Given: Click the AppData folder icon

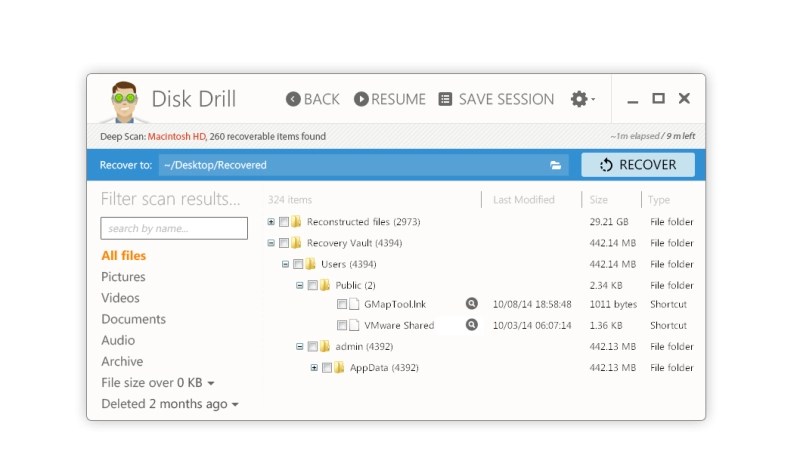Looking at the screenshot, I should [339, 367].
